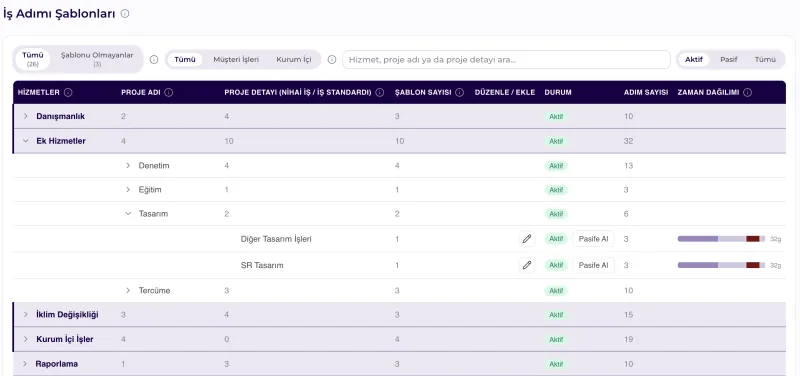Image resolution: width=800 pixels, height=376 pixels.
Task: Open info icon in Proje Adı header
Action: [x=169, y=92]
